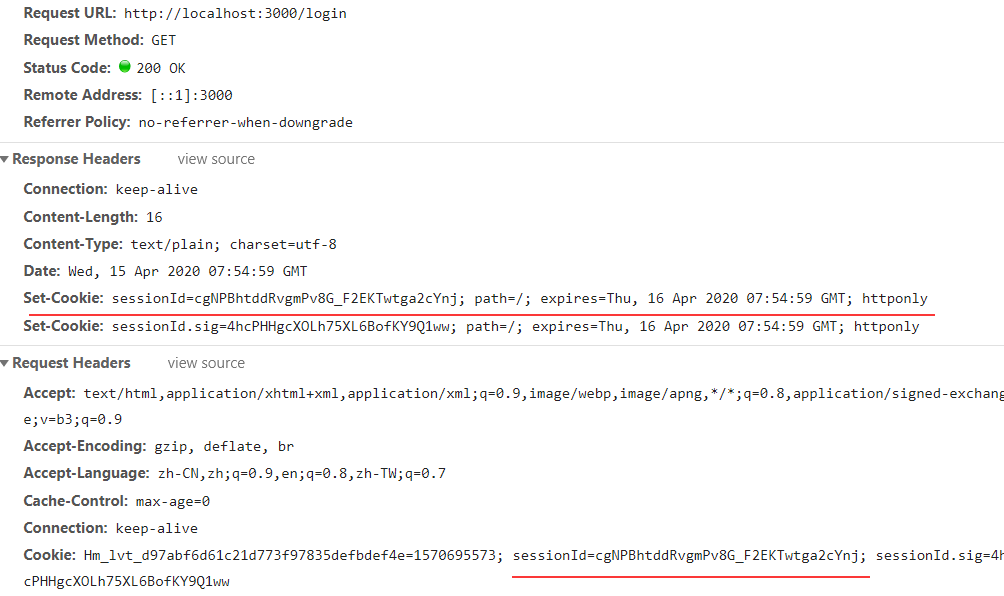Click the Remote Address [::1]:3000 value

(191, 95)
